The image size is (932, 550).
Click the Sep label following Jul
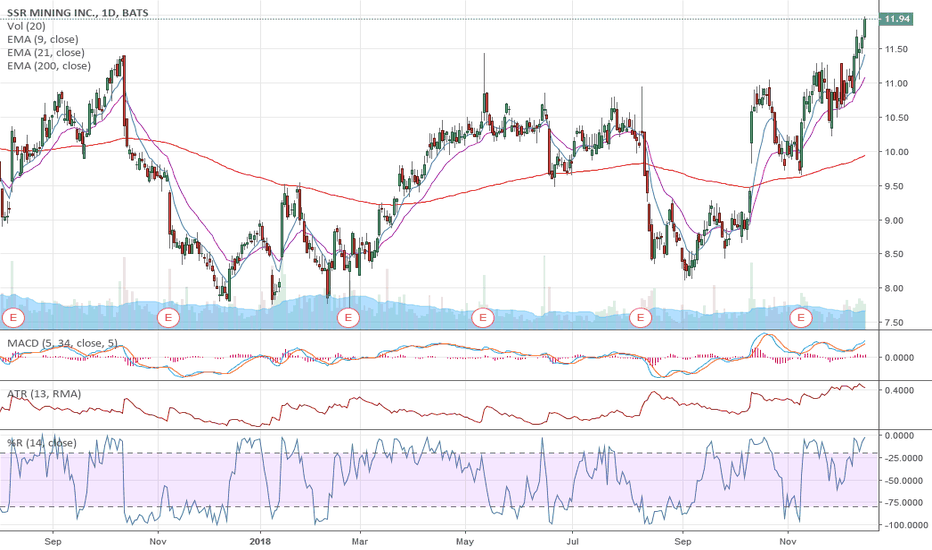[x=683, y=542]
